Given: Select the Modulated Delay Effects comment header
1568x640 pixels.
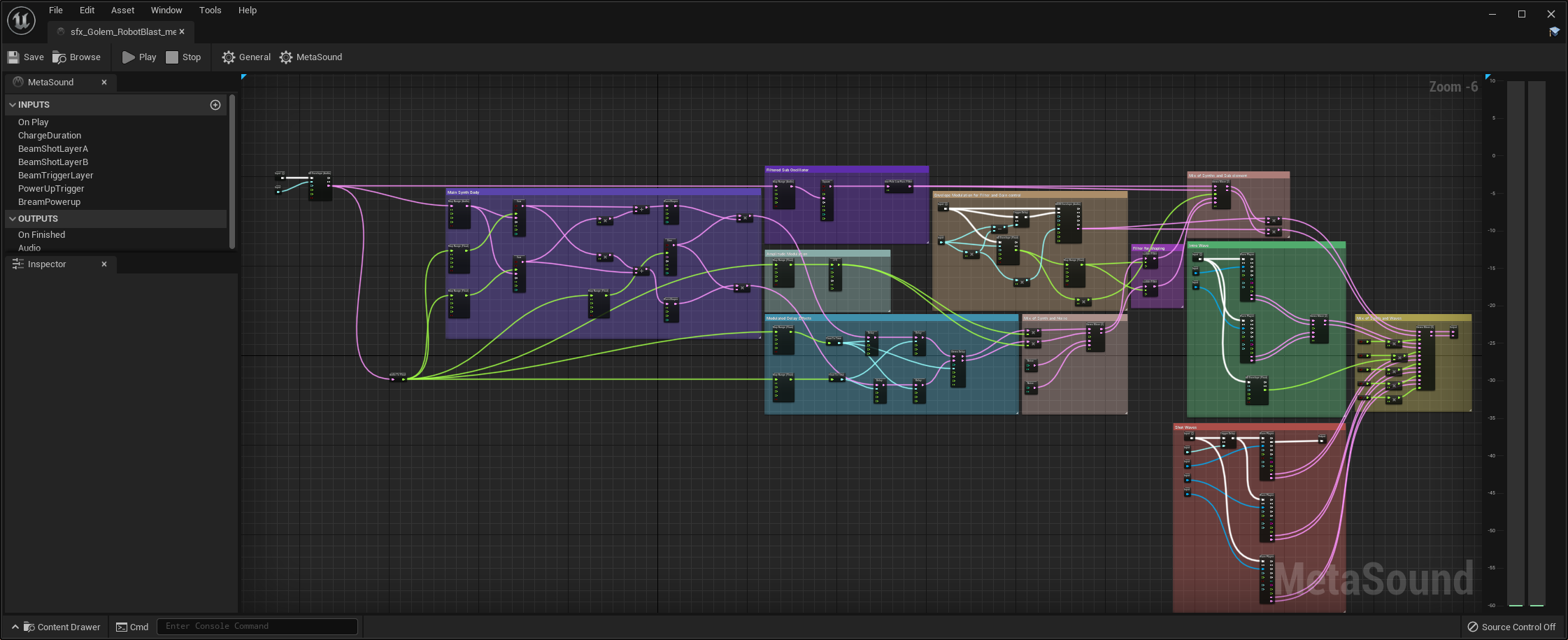Looking at the screenshot, I should [891, 318].
